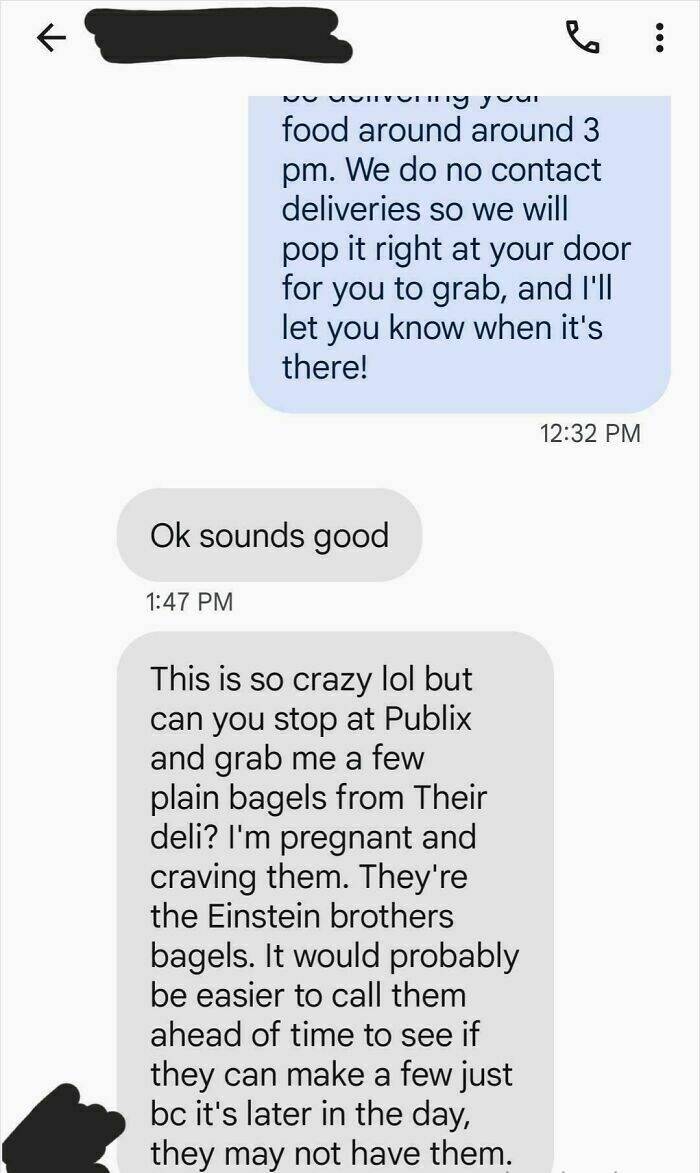Tap the line "deli? I'm pregnant and"
700x1173 pixels.
pos(313,838)
